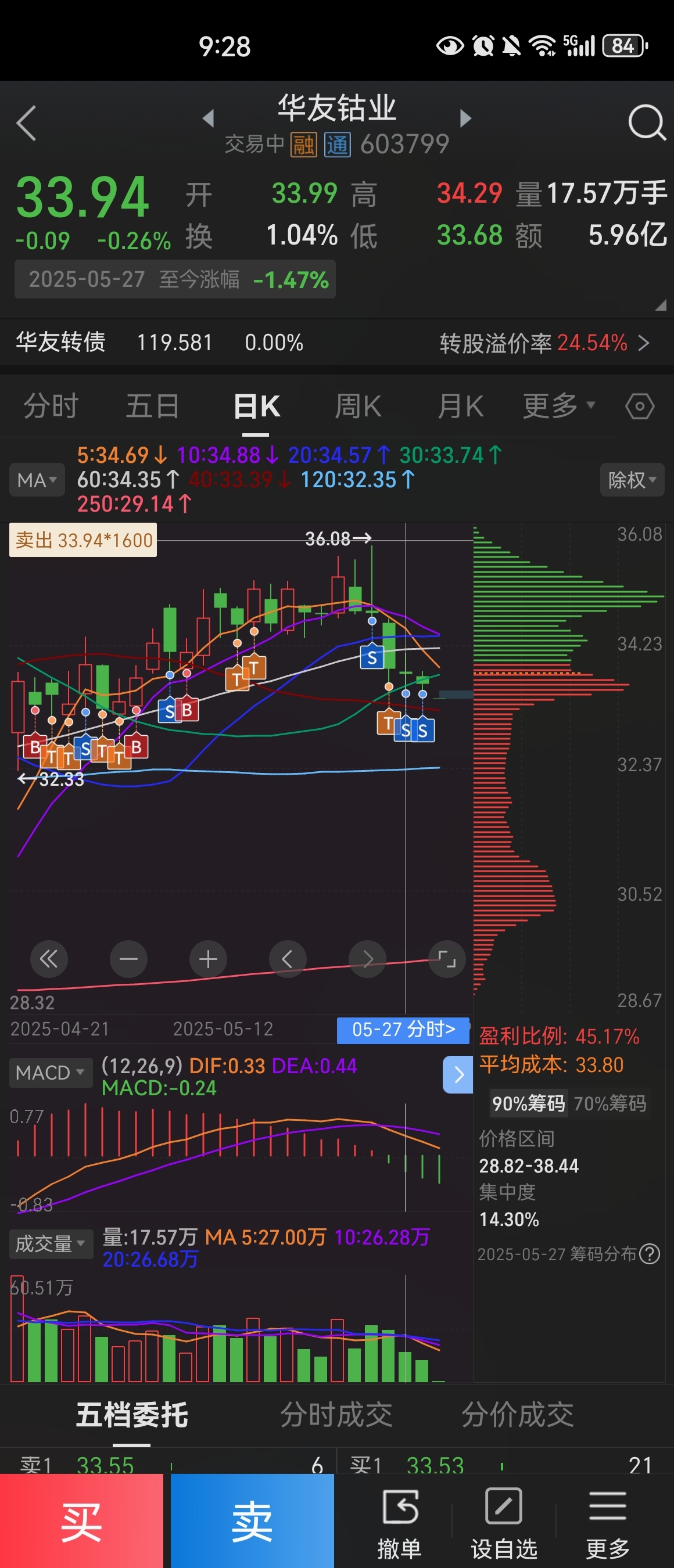Expand chart to fullscreen icon
This screenshot has width=674, height=1568.
[447, 959]
